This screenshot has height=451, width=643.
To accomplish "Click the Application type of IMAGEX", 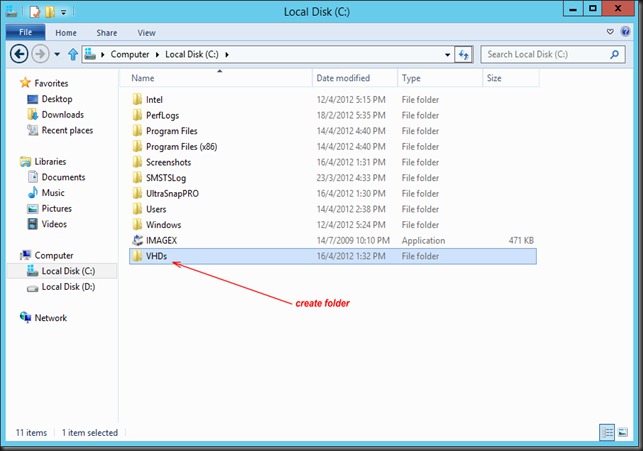I will click(423, 241).
